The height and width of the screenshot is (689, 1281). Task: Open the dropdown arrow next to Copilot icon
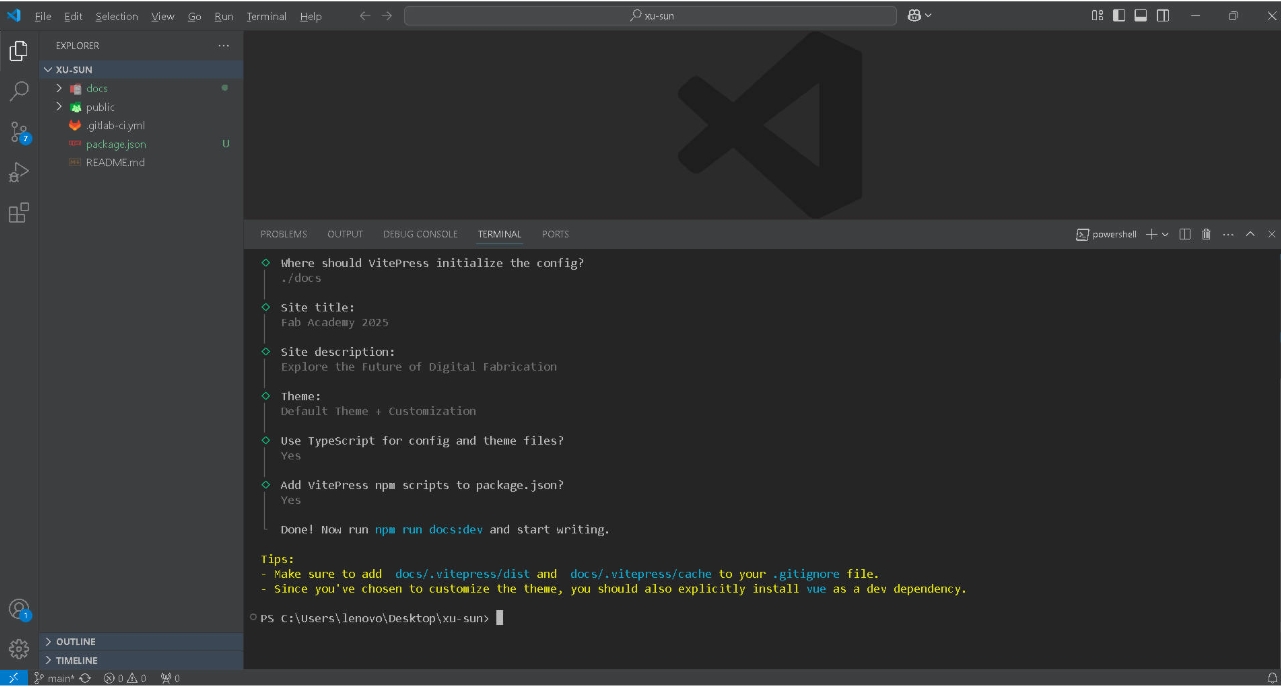tap(929, 15)
